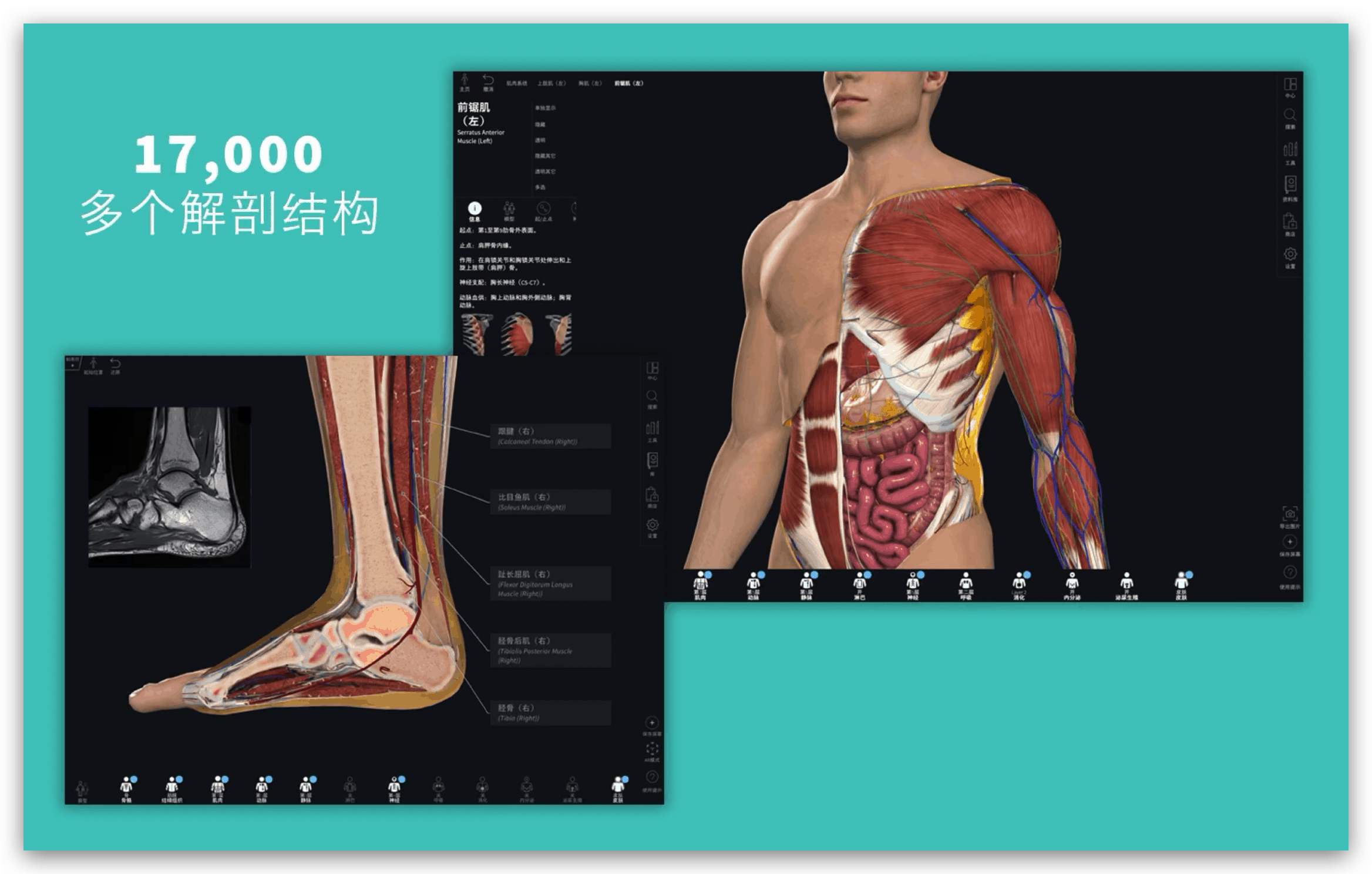This screenshot has height=874, width=1372.
Task: Toggle 泌尿生殖 urogenital layer in torso window
Action: 1126,586
